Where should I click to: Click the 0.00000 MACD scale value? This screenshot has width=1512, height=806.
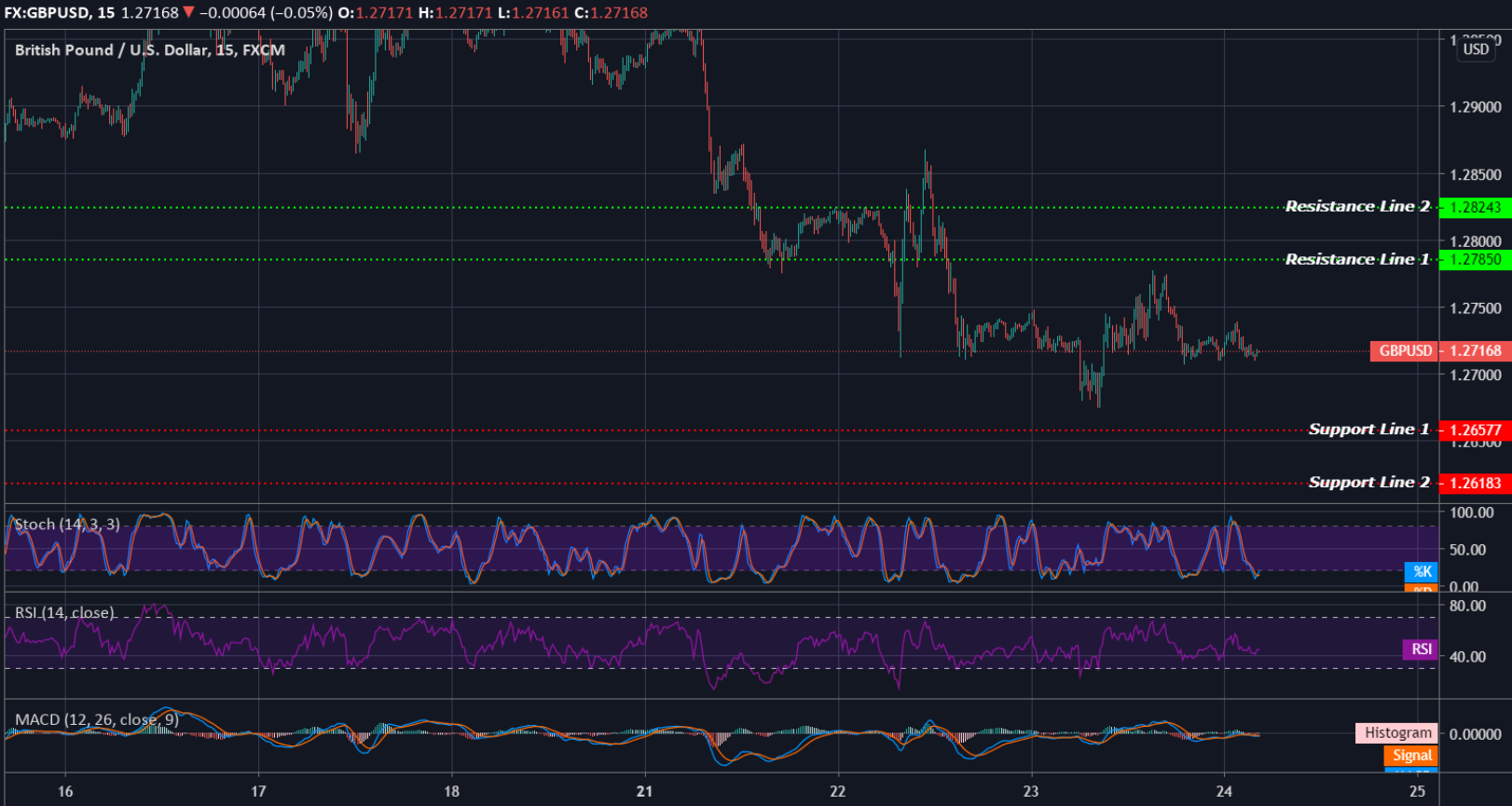(x=1476, y=734)
